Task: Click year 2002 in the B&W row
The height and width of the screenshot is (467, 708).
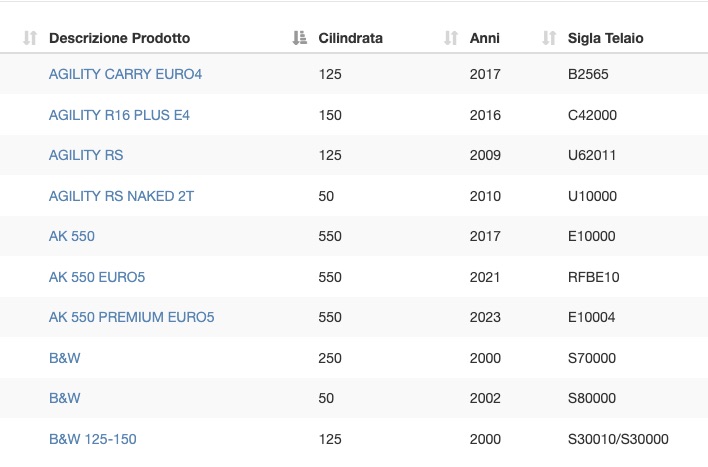Action: (x=485, y=398)
